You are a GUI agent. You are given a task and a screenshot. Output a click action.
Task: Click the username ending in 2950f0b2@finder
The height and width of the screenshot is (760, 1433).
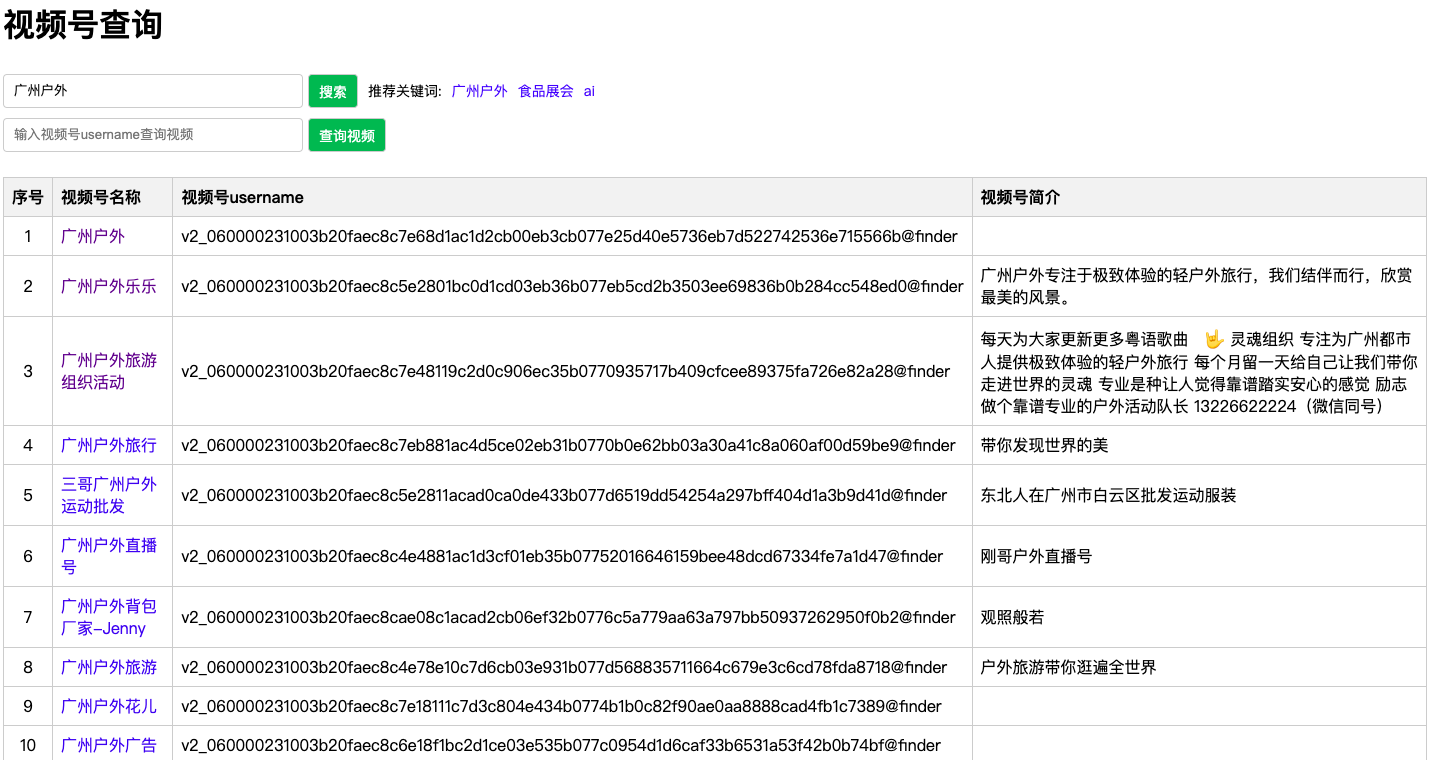568,617
